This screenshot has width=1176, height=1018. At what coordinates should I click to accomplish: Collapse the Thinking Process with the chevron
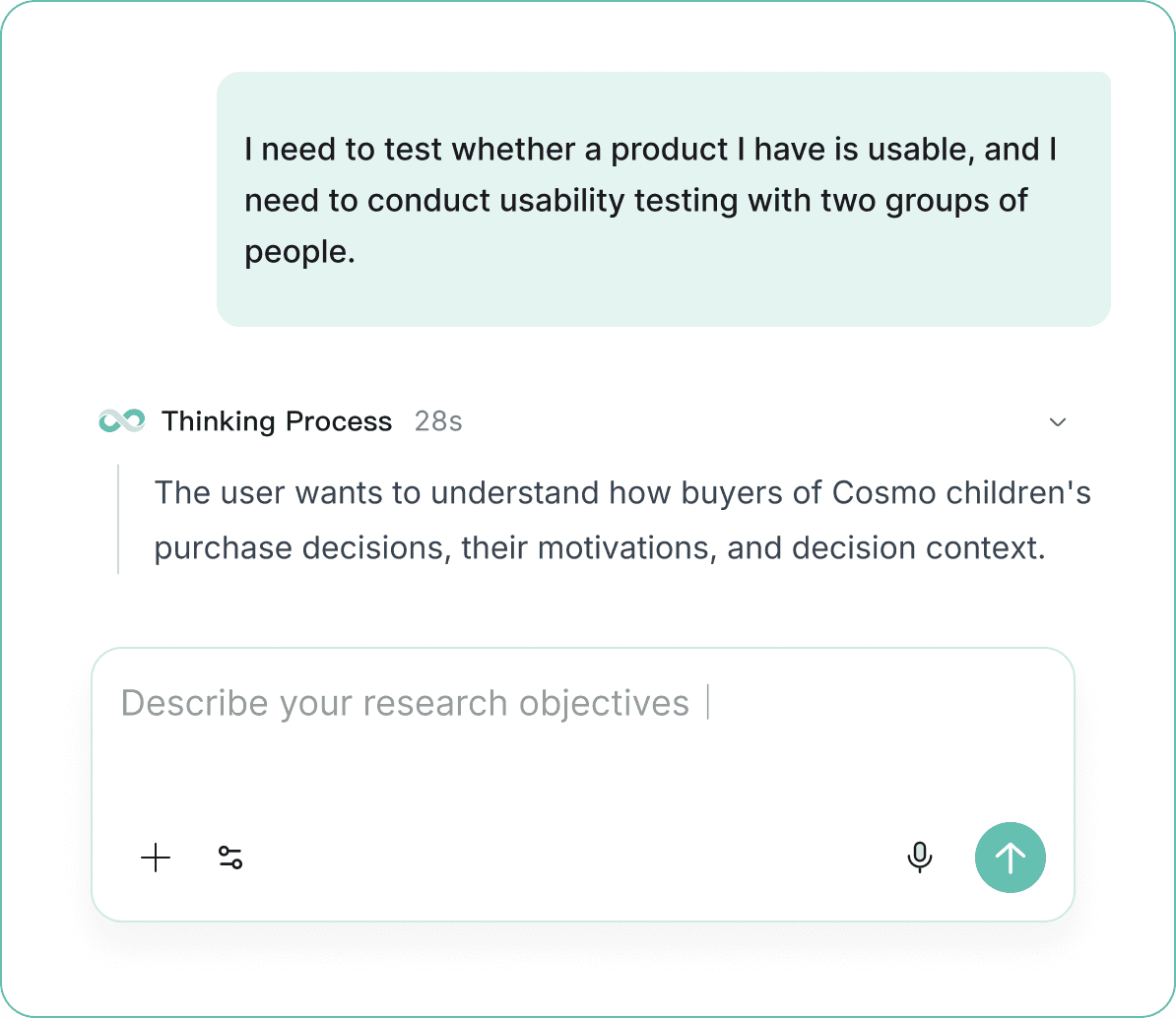(1058, 422)
